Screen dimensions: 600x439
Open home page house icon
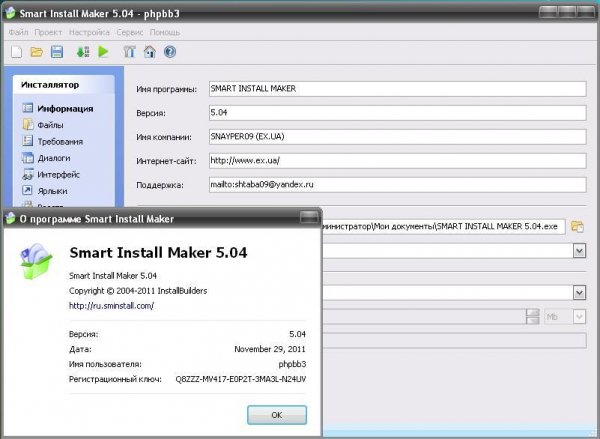click(150, 52)
